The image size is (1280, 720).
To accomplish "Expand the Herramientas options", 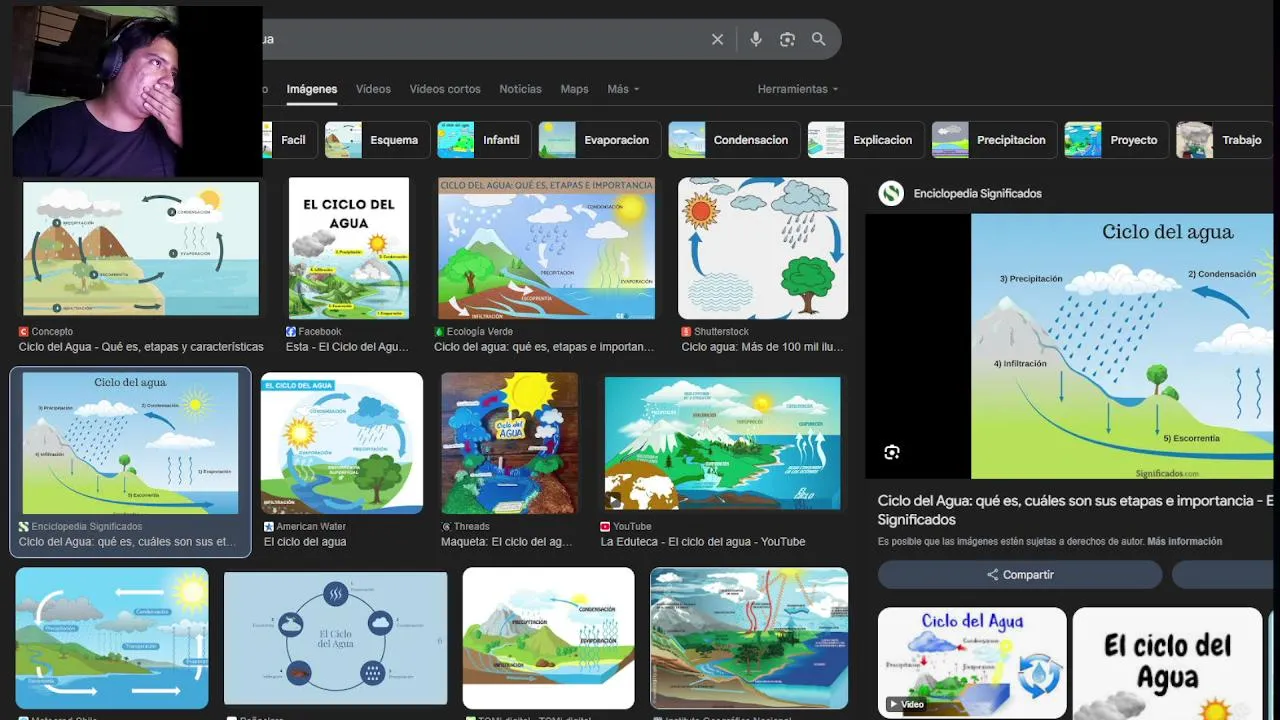I will coord(798,89).
